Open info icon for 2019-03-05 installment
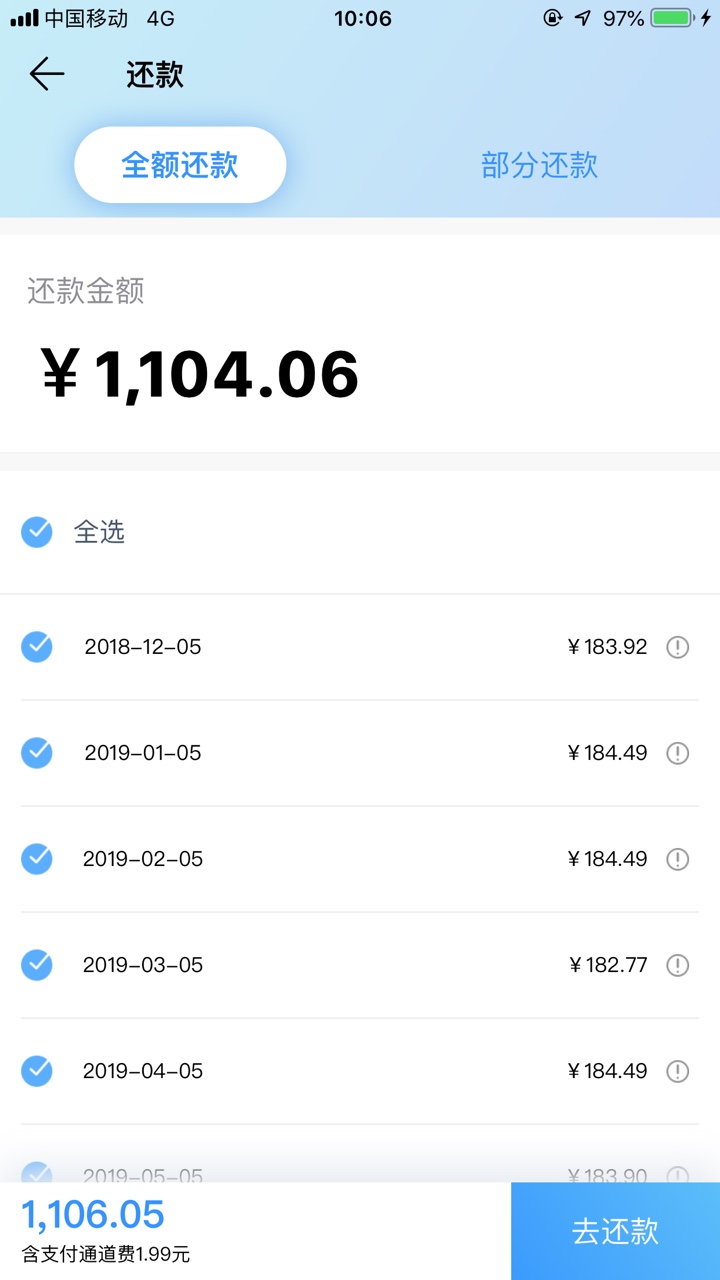This screenshot has width=720, height=1280. click(678, 965)
